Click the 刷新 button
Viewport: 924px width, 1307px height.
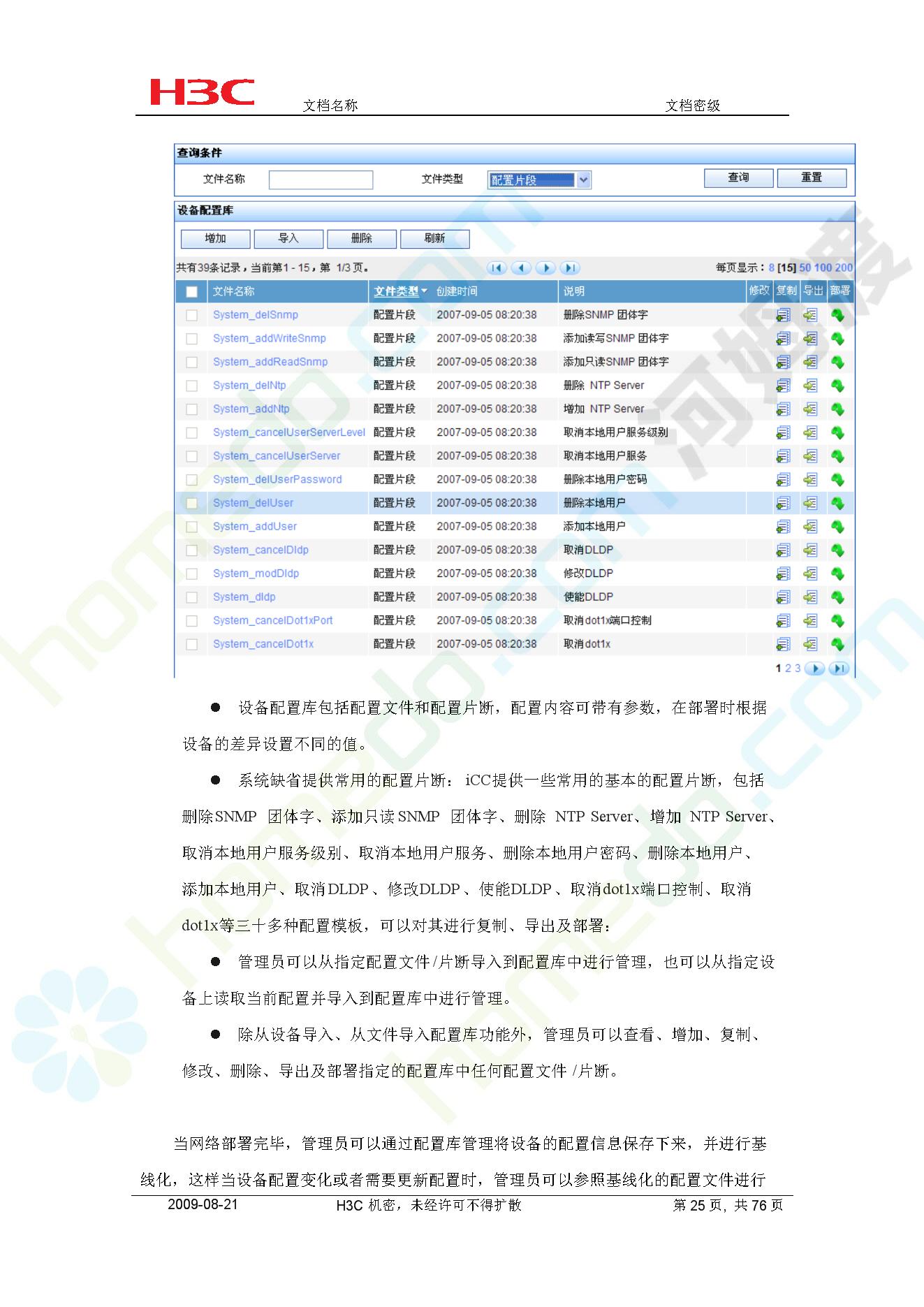click(434, 239)
